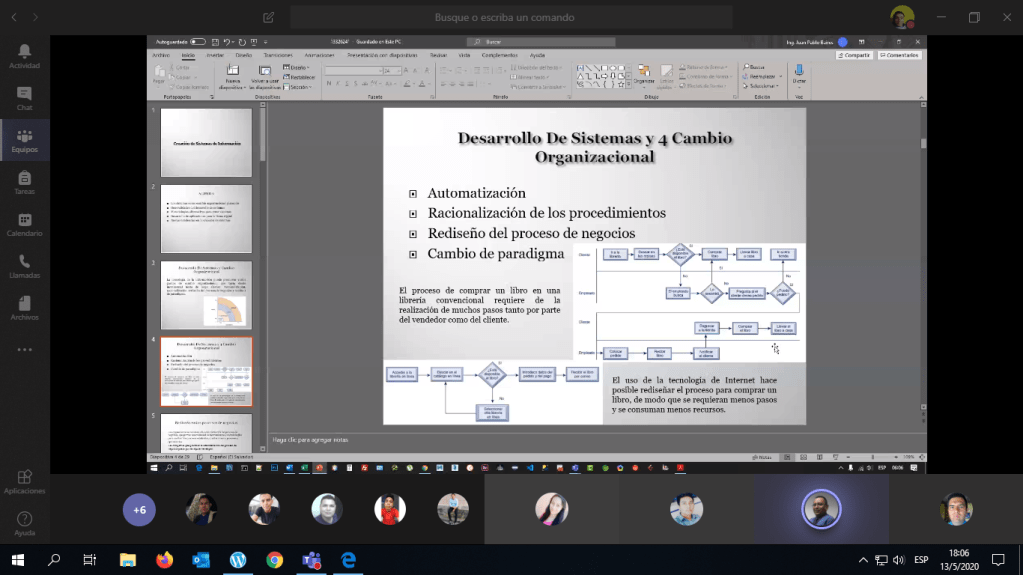
Task: Open Tareas in the Teams sidebar
Action: point(24,182)
